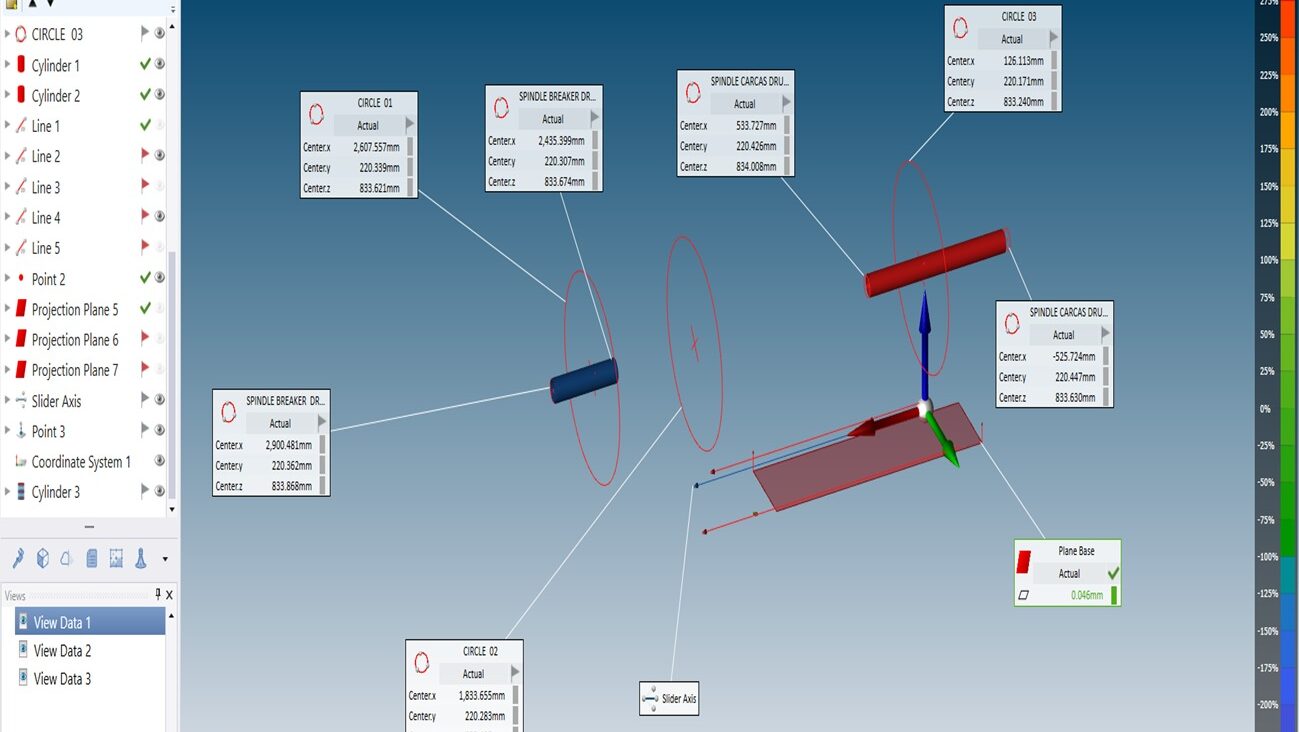Expand the Line 5 tree node

(8, 248)
